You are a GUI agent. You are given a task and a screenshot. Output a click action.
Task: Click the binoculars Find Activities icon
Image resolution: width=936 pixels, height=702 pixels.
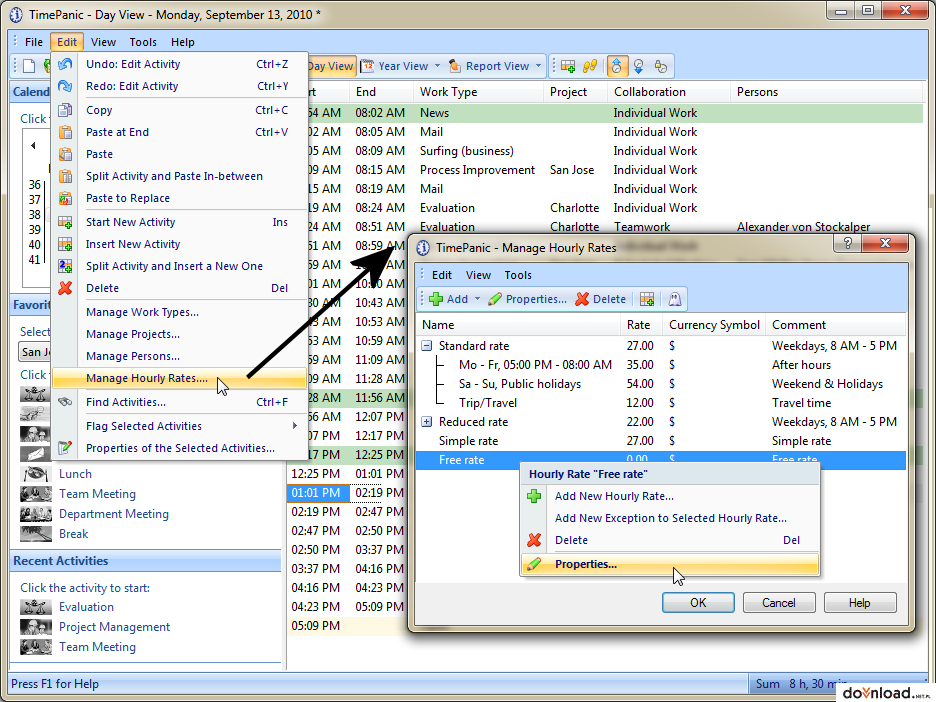(x=65, y=402)
